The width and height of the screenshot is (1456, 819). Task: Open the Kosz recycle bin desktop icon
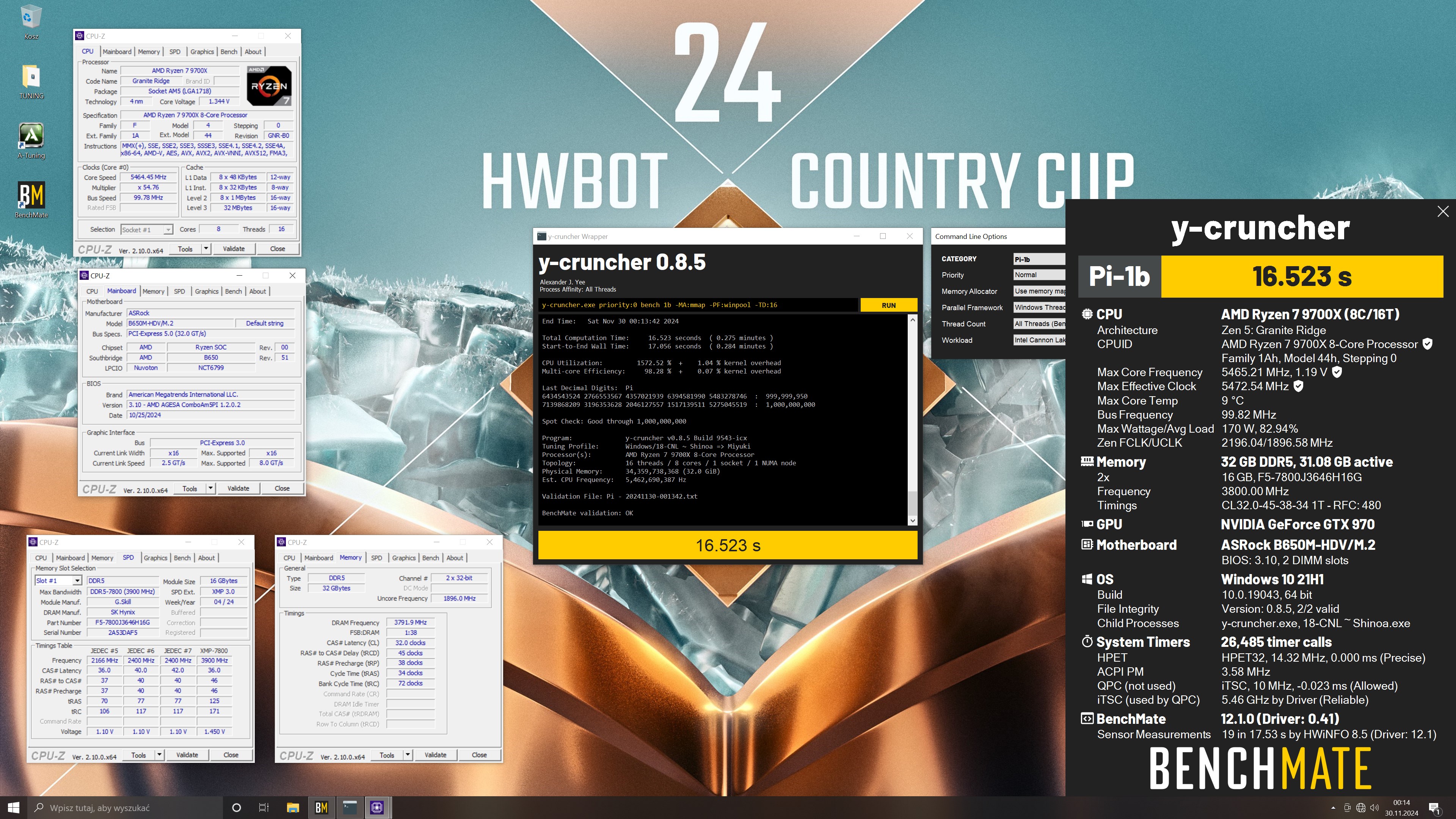point(30,22)
